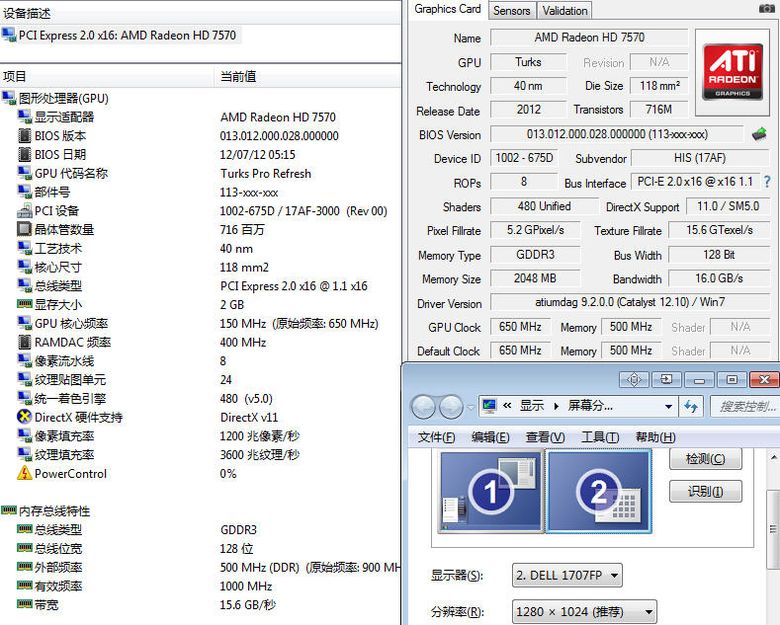This screenshot has width=780, height=625.
Task: Open the 分辨率 dropdown showing 1280 × 1024
Action: [x=584, y=612]
